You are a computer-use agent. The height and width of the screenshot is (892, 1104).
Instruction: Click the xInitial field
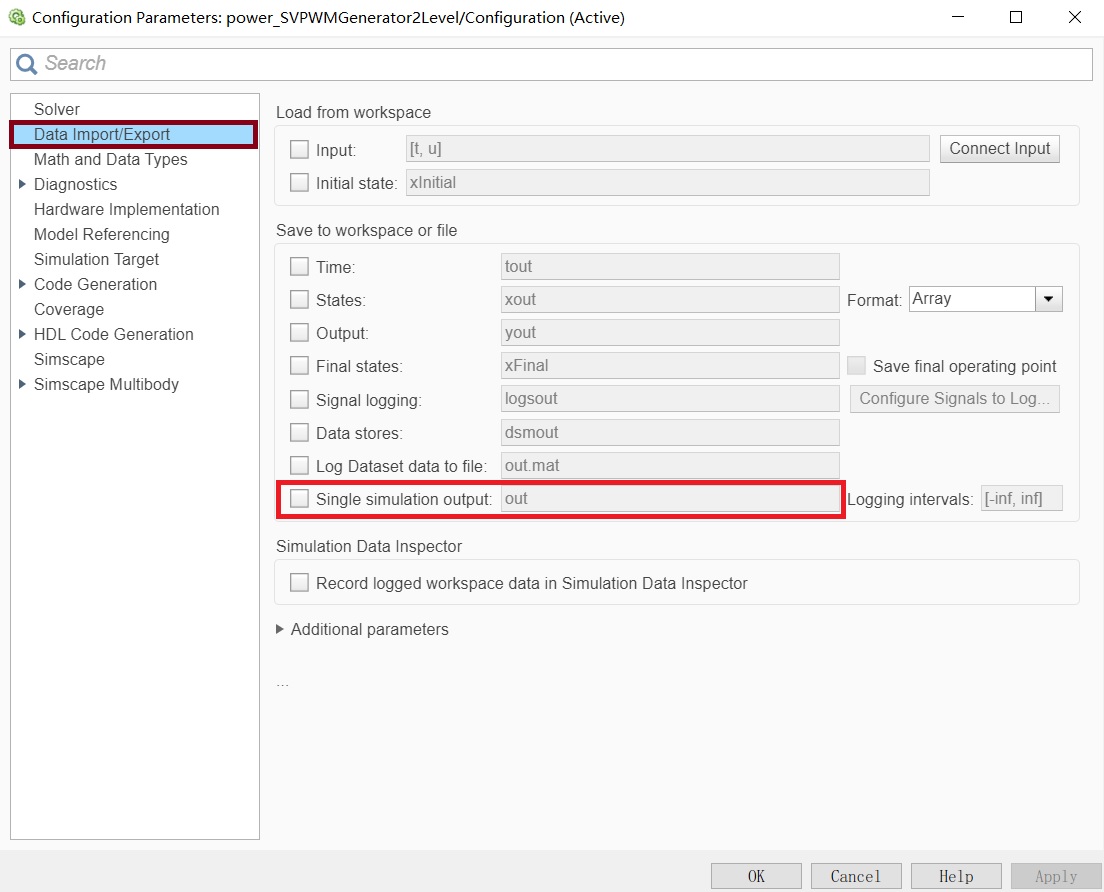667,182
